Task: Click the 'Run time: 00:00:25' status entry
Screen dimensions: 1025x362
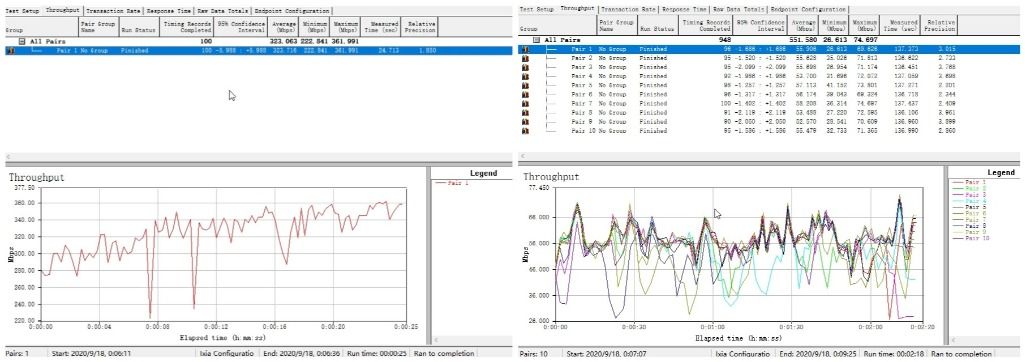Action: (378, 354)
